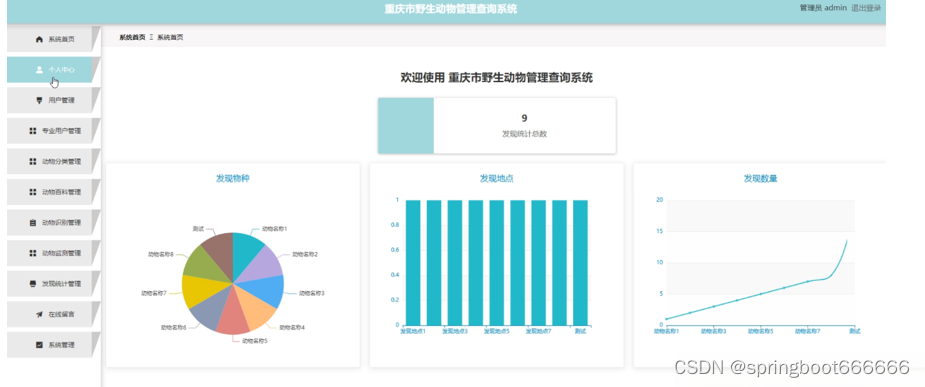Click the 动物名称1 pie label
Image resolution: width=925 pixels, height=387 pixels.
click(x=274, y=228)
